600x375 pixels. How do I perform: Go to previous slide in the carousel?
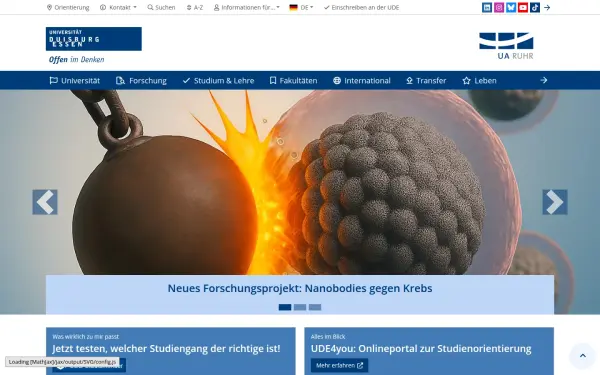click(x=45, y=202)
